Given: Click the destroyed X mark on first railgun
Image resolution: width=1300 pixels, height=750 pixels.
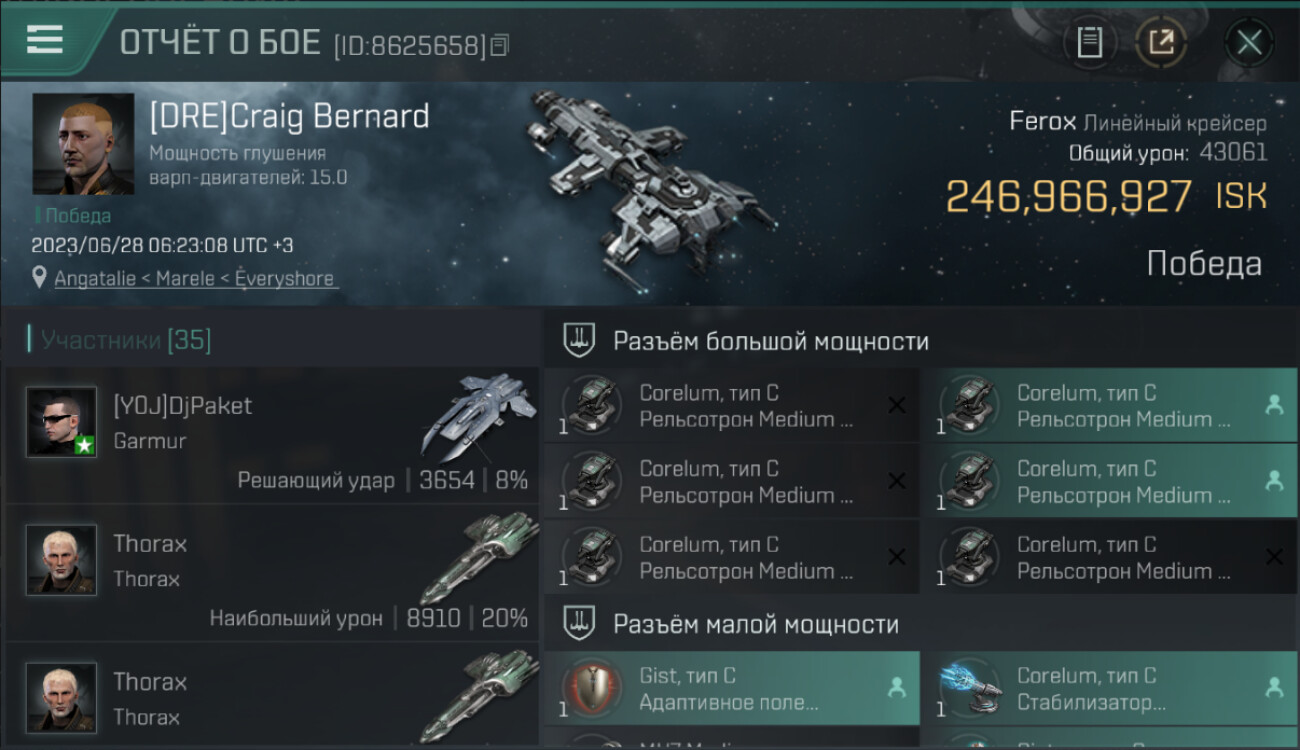Looking at the screenshot, I should click(x=897, y=405).
